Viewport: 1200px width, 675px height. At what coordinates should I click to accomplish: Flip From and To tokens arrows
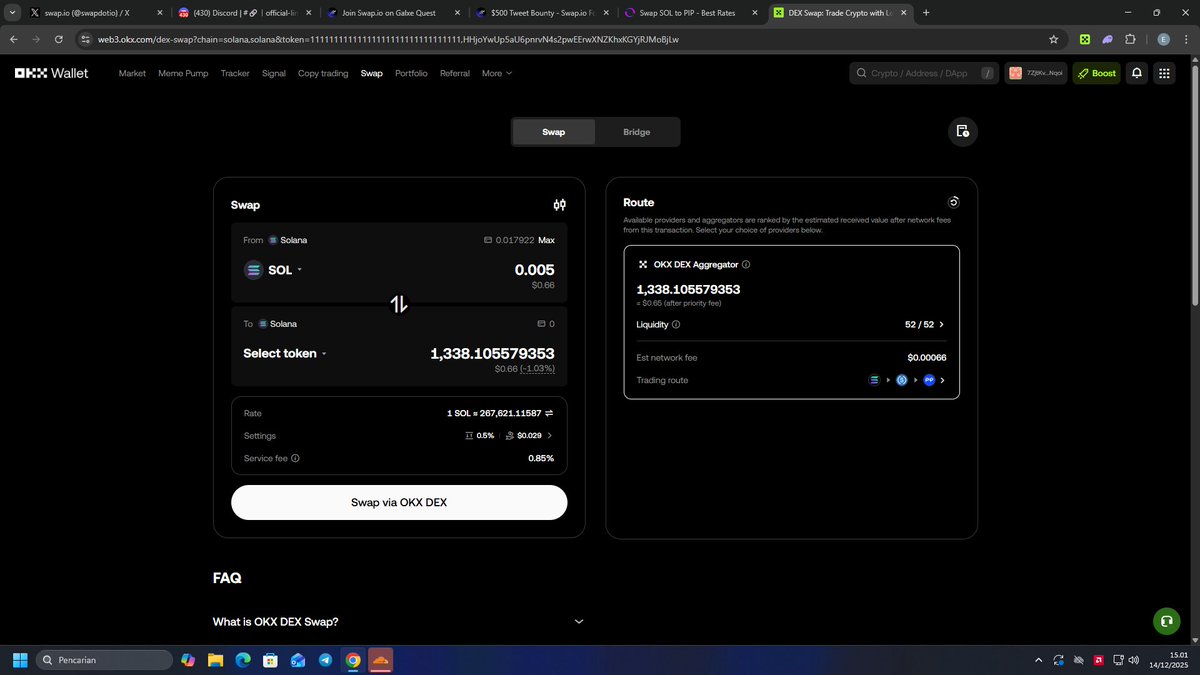(399, 304)
